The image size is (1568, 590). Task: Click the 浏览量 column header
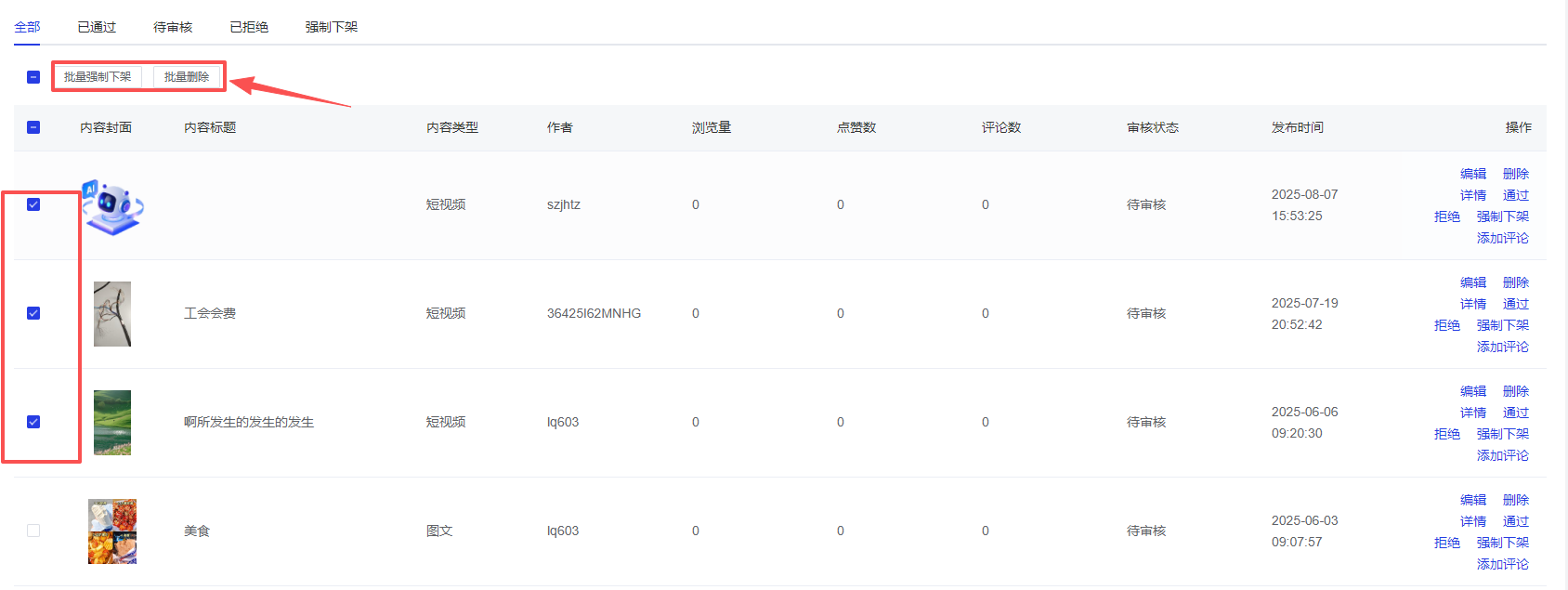pyautogui.click(x=712, y=127)
